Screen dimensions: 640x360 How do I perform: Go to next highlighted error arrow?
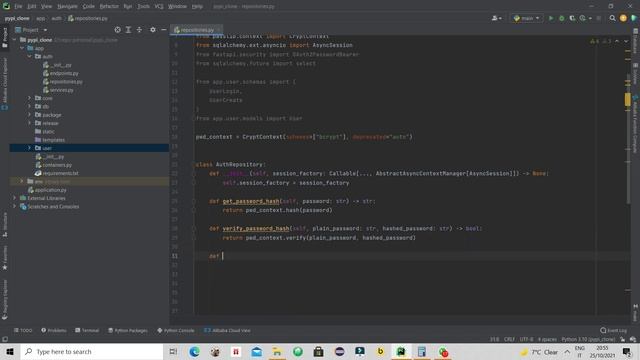coord(626,41)
